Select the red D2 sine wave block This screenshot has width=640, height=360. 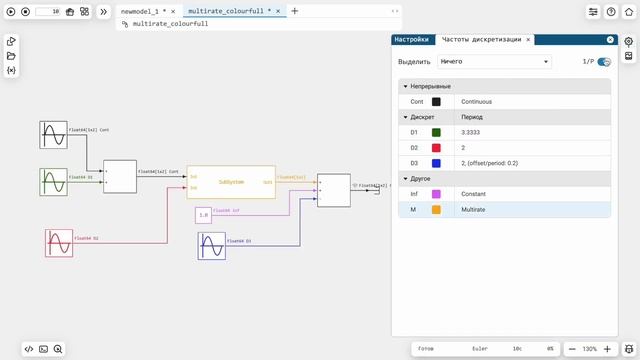click(59, 243)
